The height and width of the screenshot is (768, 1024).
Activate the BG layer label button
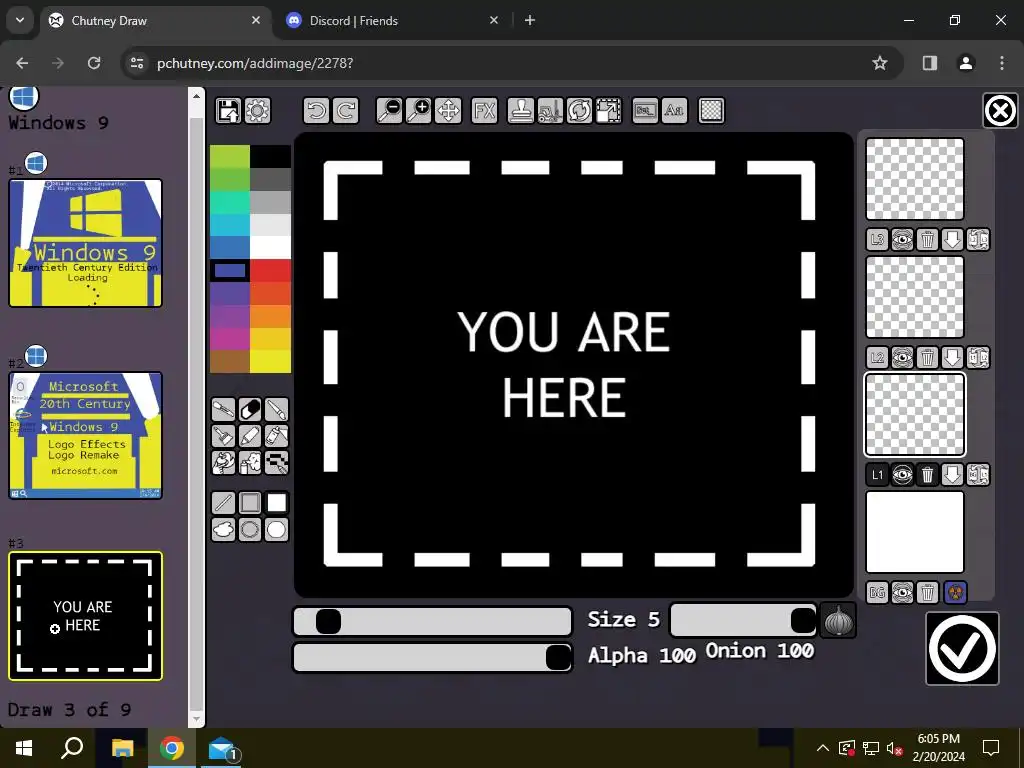pyautogui.click(x=878, y=593)
